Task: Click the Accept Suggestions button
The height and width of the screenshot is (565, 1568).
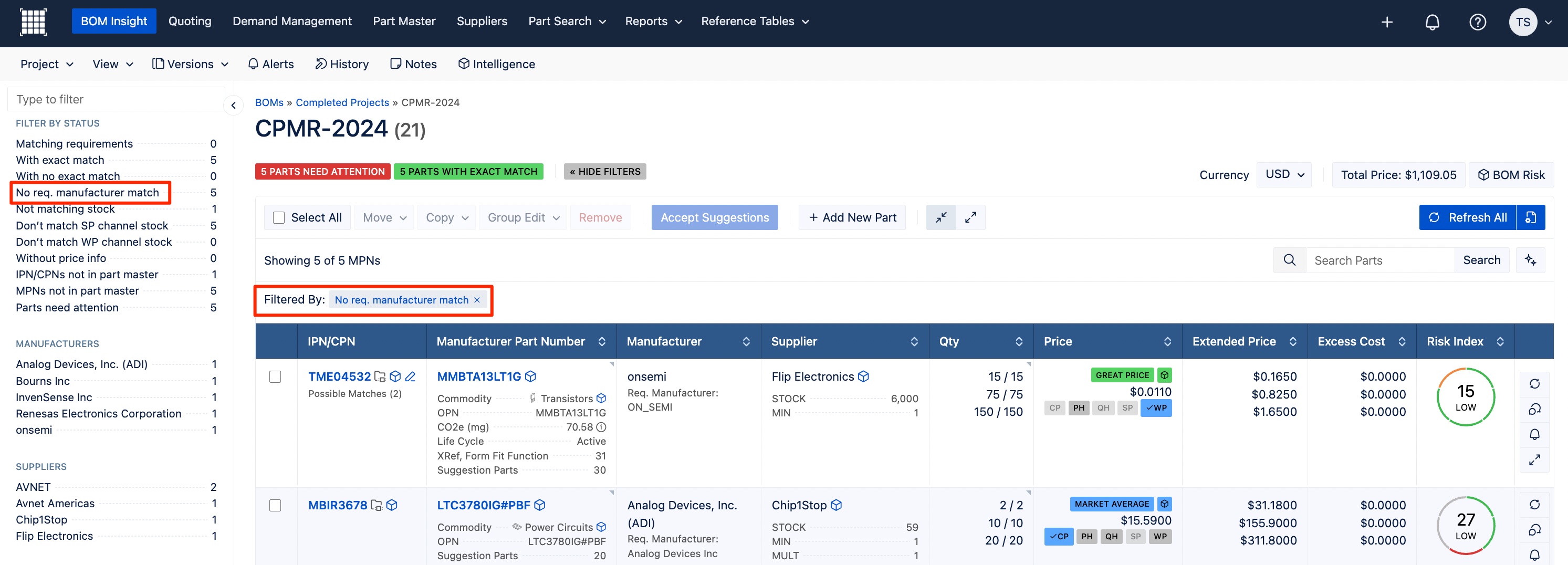Action: tap(715, 217)
